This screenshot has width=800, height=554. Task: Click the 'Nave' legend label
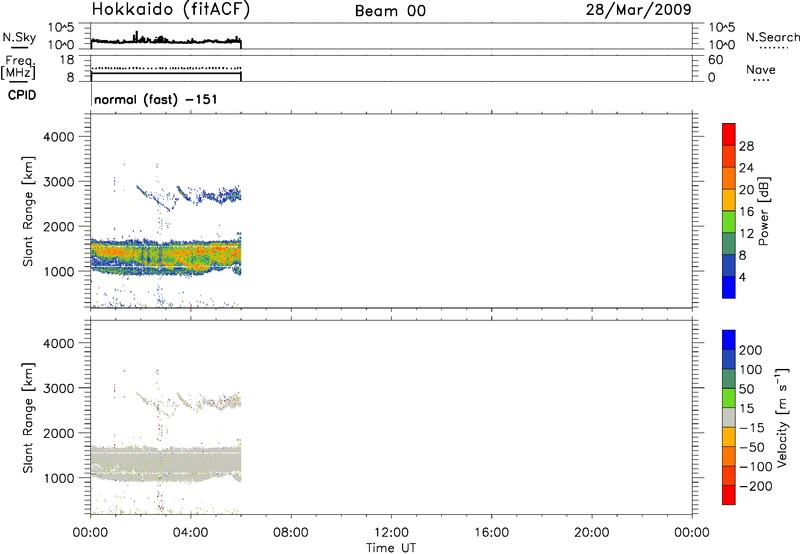pos(761,70)
